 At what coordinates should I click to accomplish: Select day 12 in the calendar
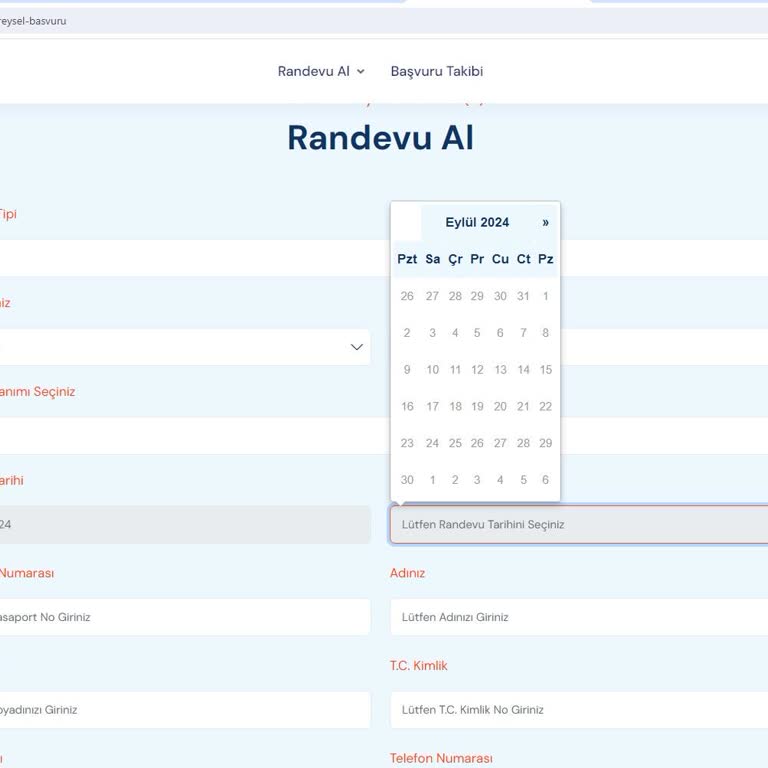pos(477,369)
